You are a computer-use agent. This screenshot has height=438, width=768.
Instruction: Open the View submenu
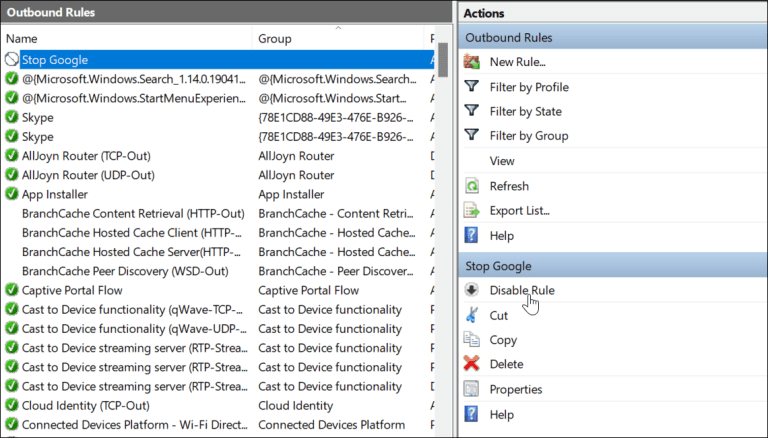[x=502, y=161]
